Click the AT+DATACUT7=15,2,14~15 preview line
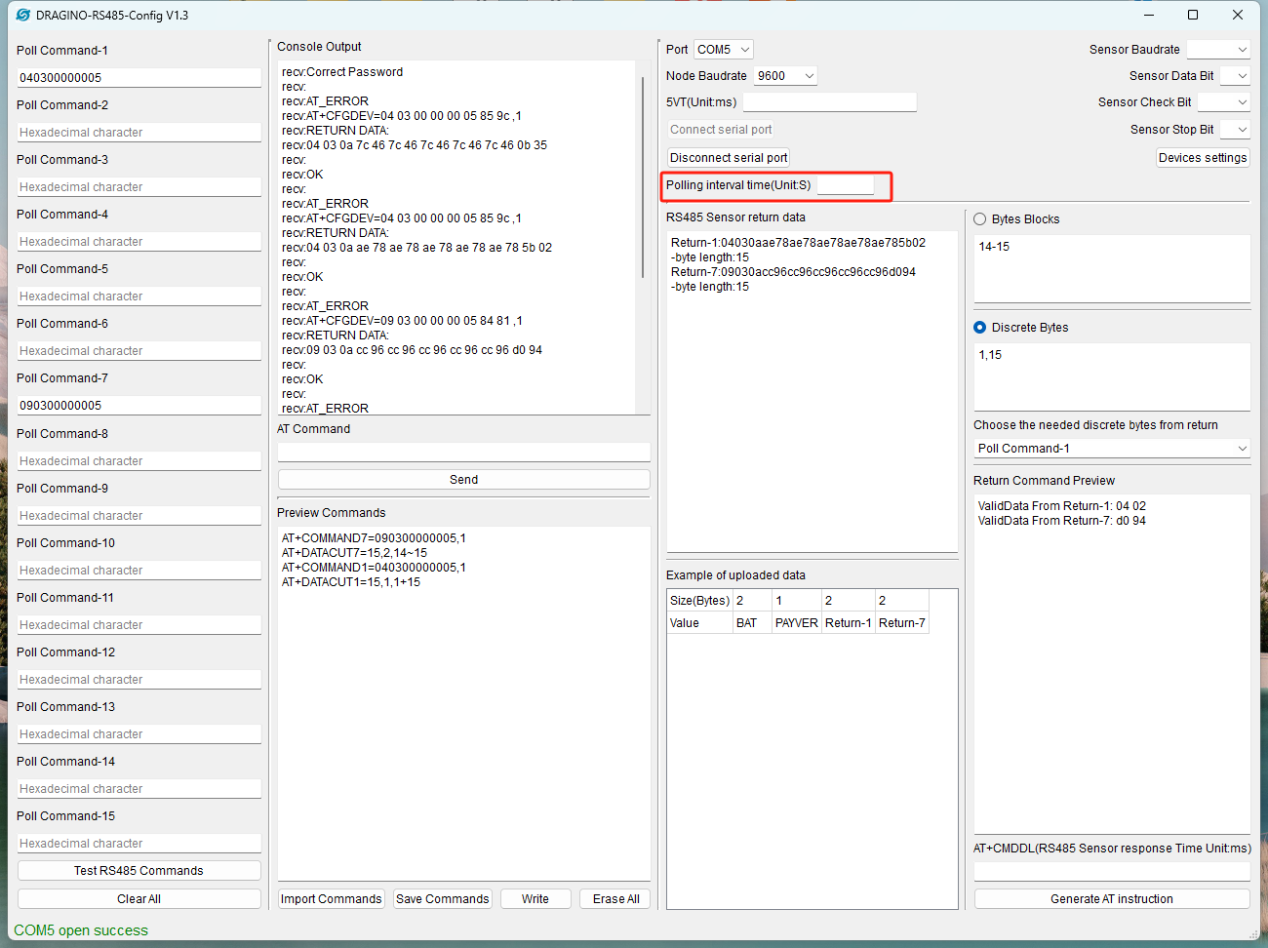The image size is (1268, 948). [x=355, y=553]
